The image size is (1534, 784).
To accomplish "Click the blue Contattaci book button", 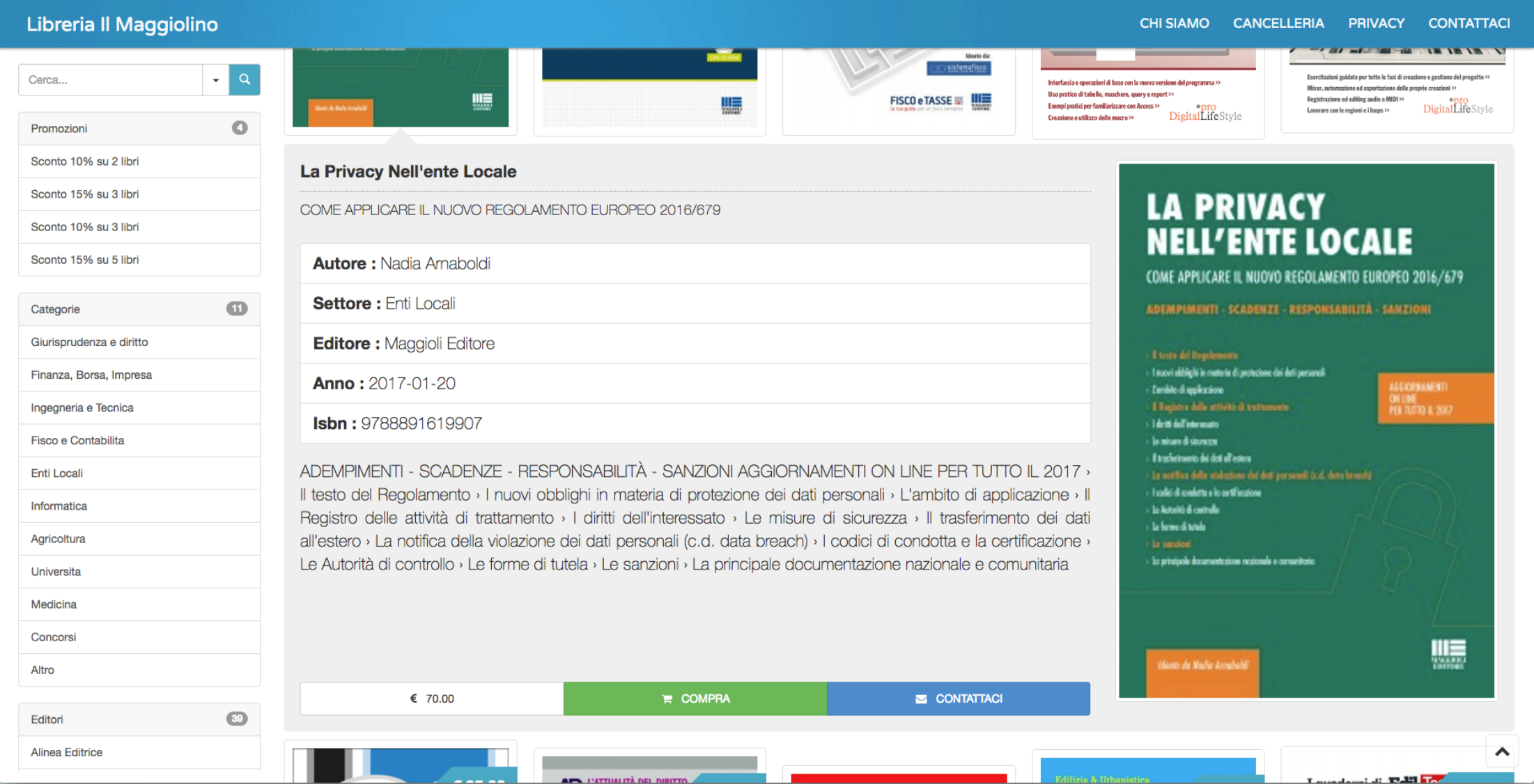I will pos(959,698).
